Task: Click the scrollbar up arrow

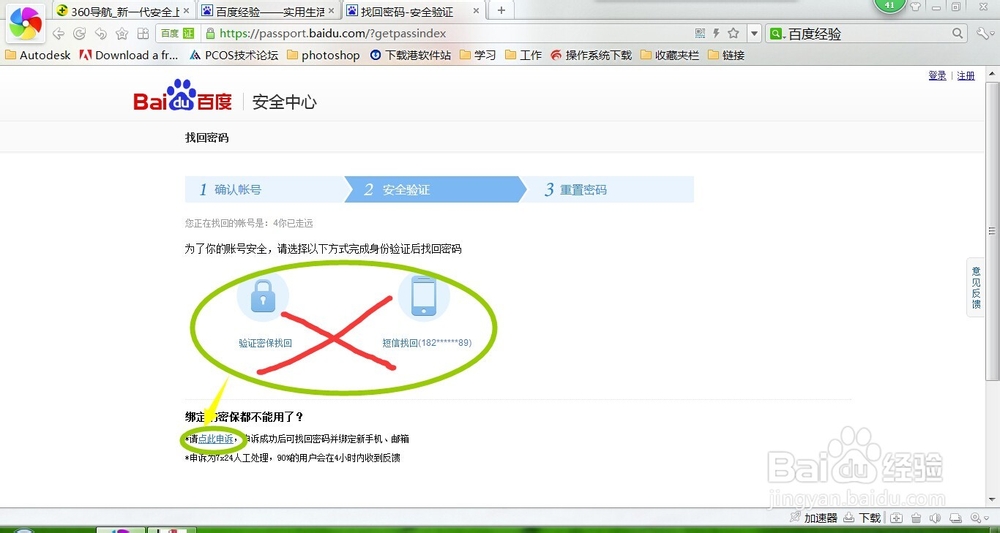Action: 992,72
